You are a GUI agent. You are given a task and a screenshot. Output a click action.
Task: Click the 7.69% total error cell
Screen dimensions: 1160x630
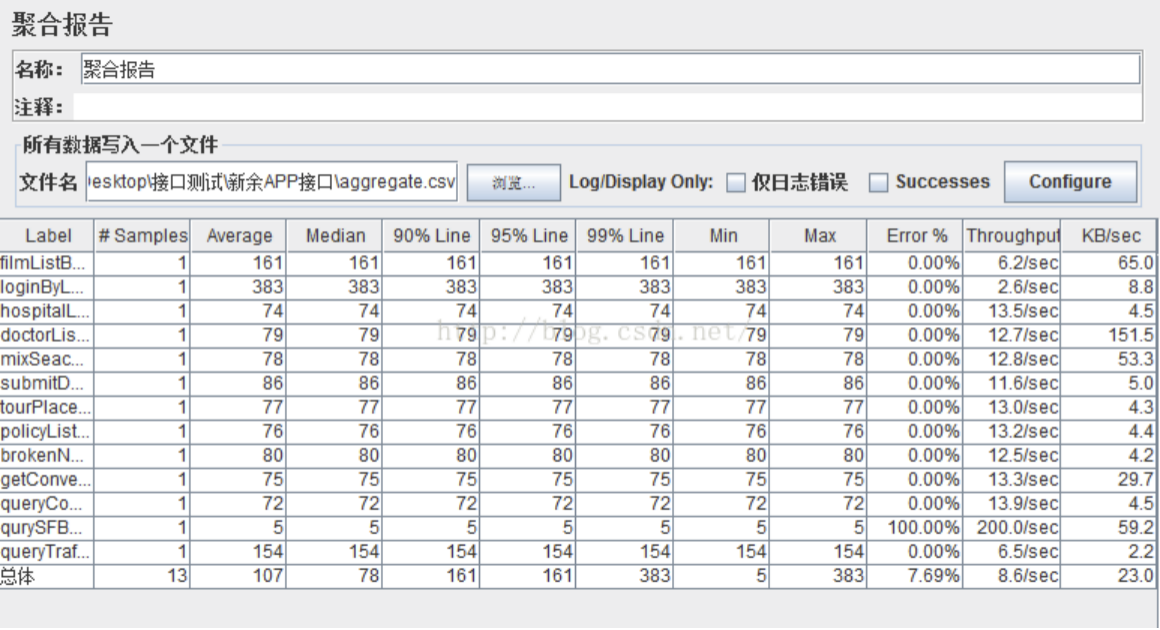[x=915, y=576]
